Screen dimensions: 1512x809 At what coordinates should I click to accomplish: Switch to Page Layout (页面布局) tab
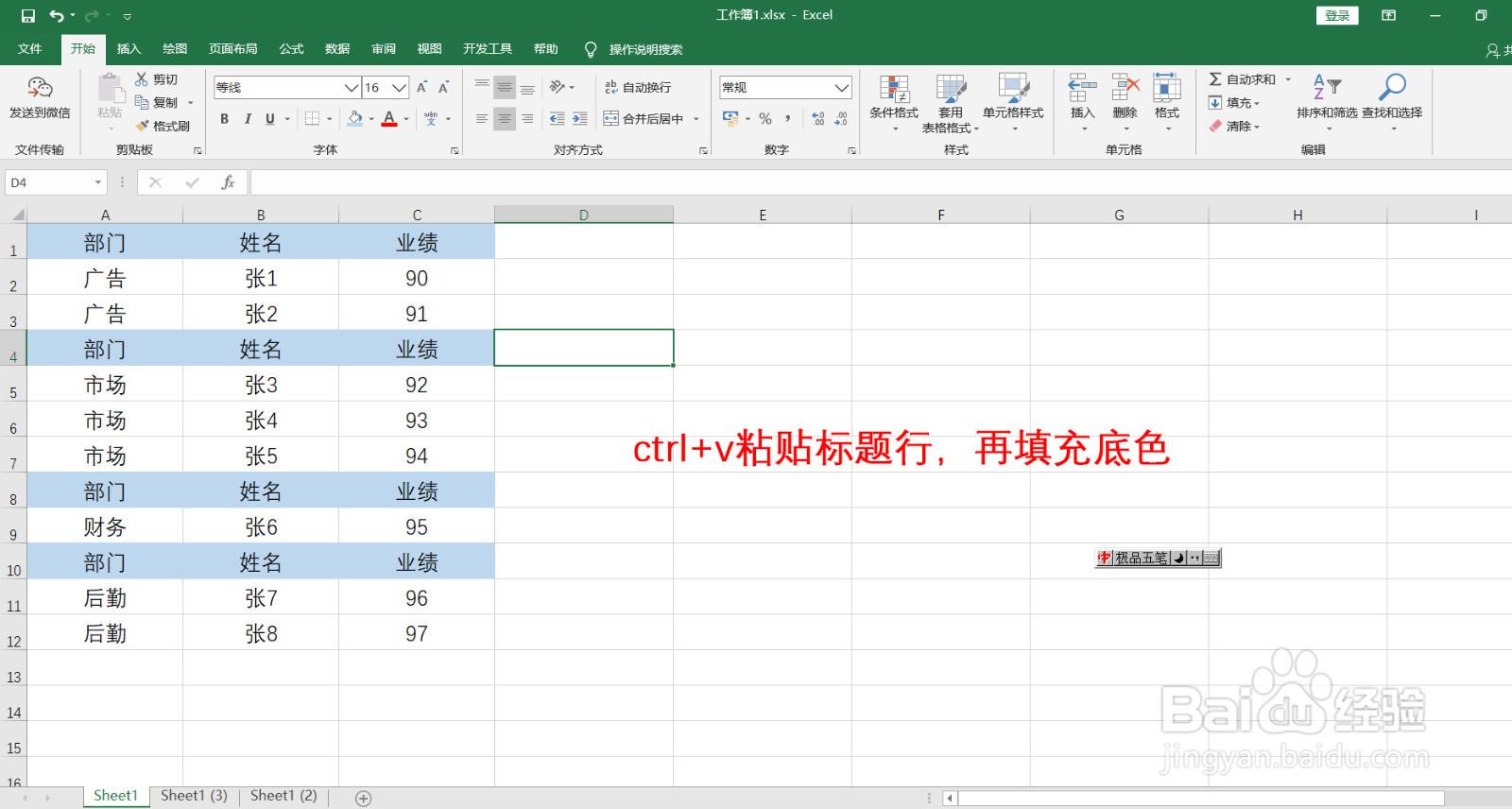tap(233, 49)
